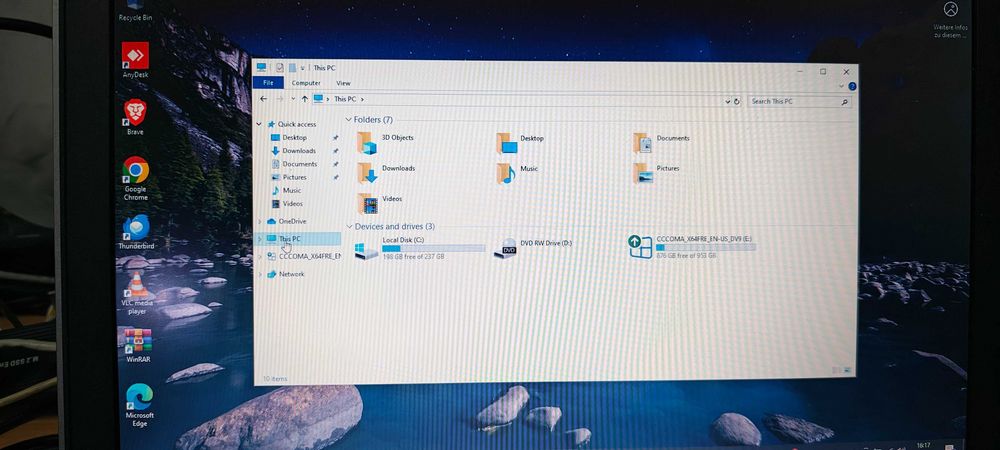Image resolution: width=1000 pixels, height=450 pixels.
Task: Click the 10 items status text
Action: coord(274,379)
